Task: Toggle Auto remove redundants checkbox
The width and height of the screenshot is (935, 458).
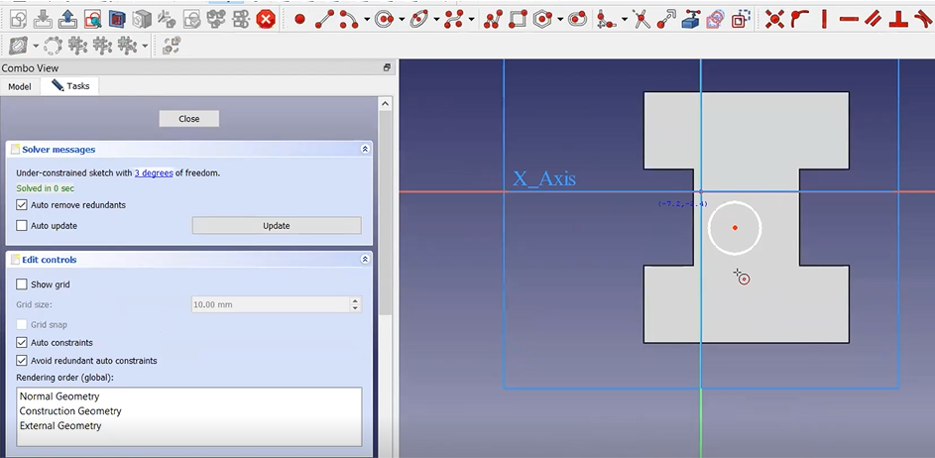Action: click(22, 205)
